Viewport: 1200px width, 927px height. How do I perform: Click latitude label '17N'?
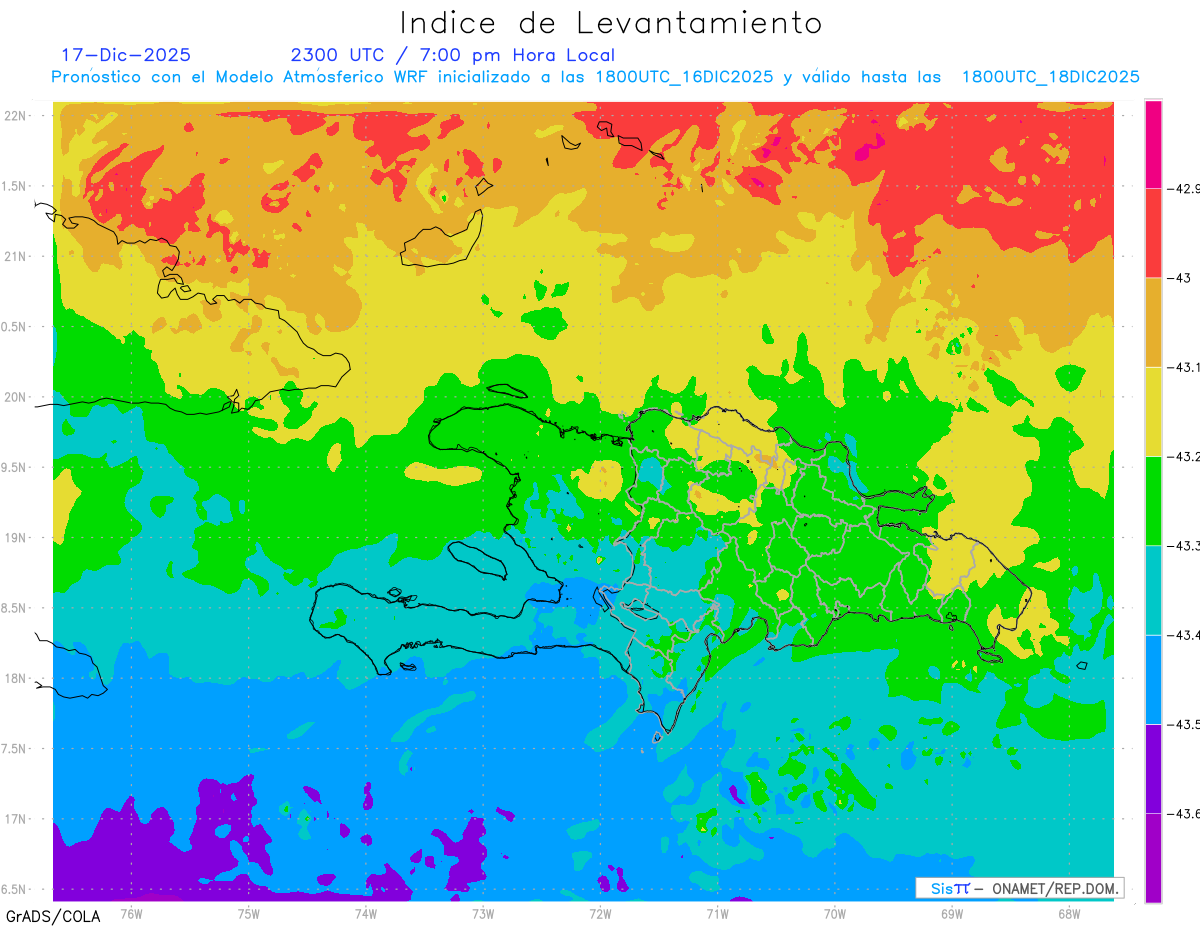coord(17,819)
